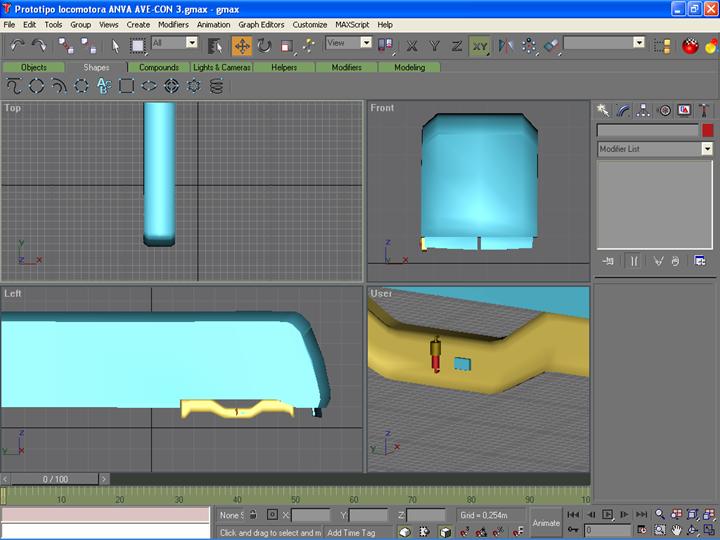Toggle the selection lock padlock
The image size is (720, 540).
[253, 515]
